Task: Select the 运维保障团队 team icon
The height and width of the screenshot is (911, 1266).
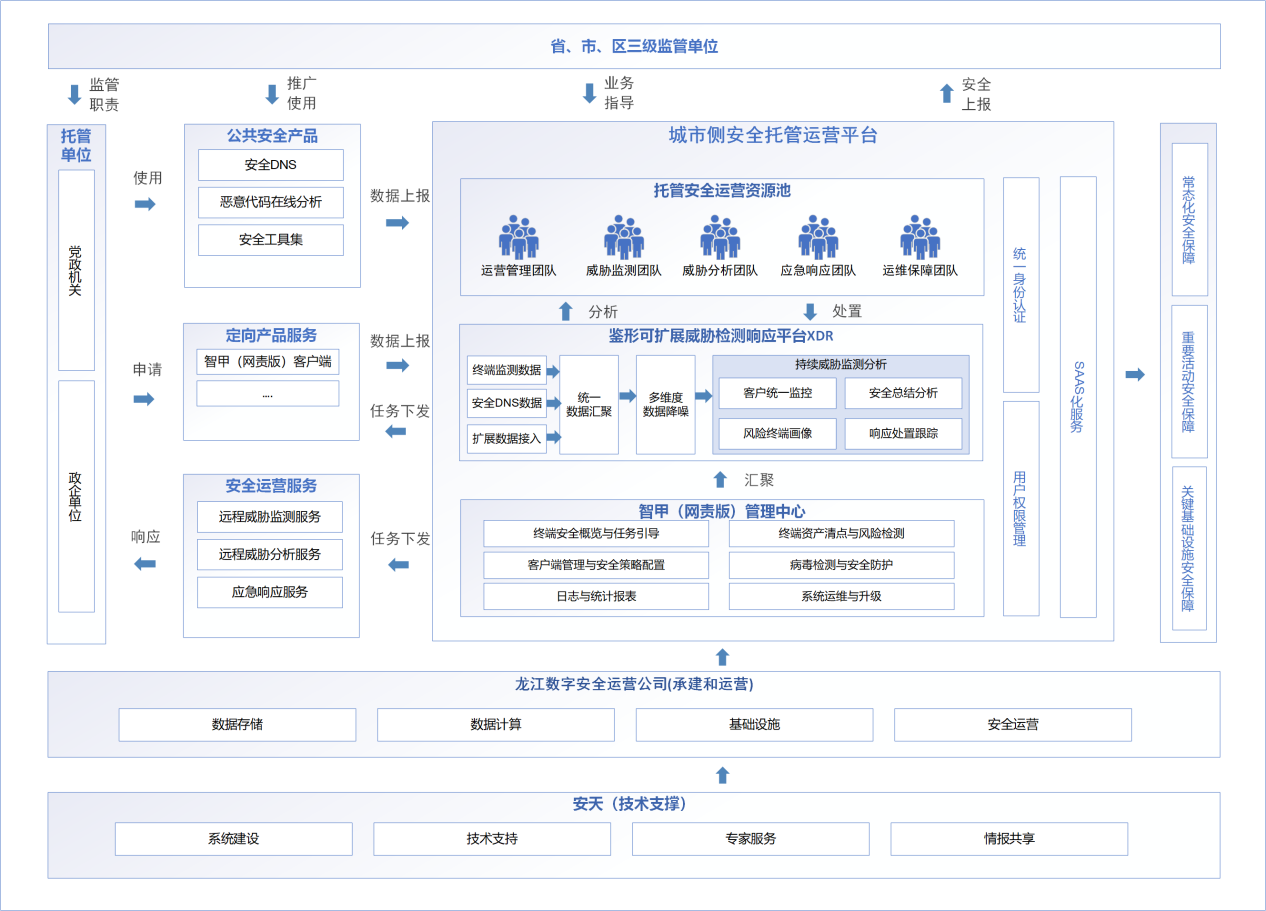Action: (920, 237)
